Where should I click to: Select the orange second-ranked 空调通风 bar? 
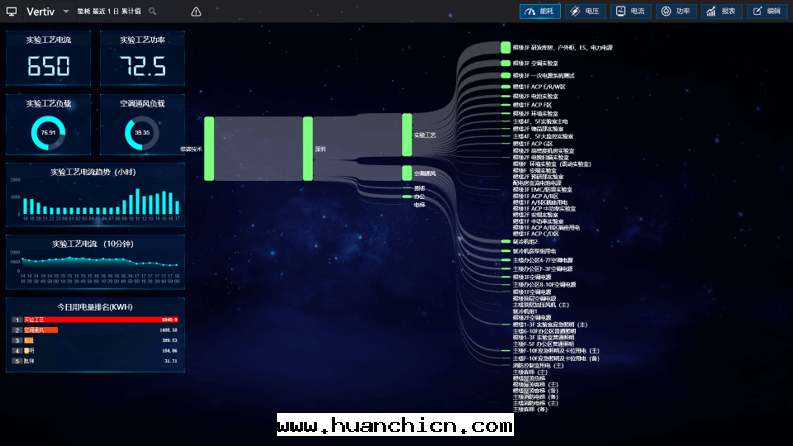(40, 330)
